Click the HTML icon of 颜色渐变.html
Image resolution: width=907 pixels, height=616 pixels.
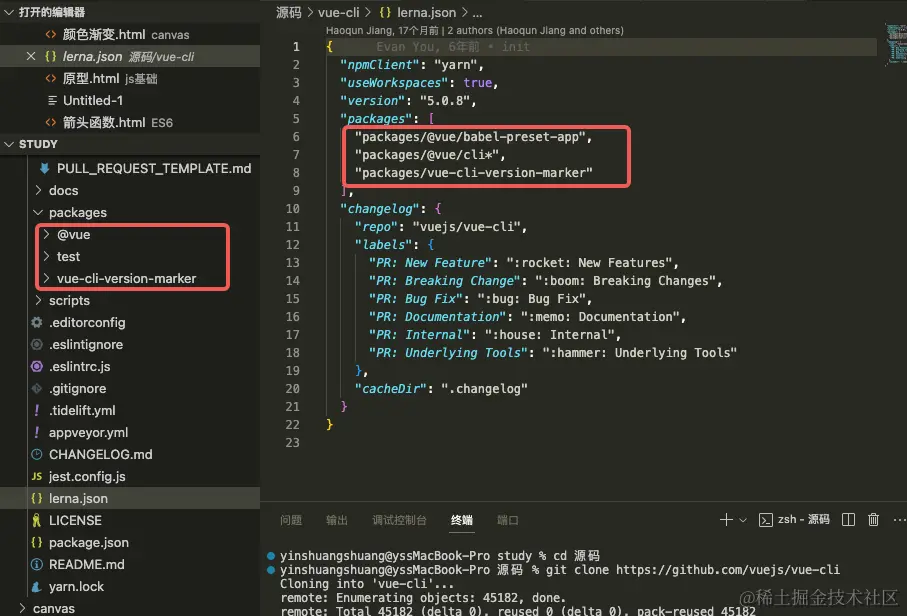pos(51,34)
